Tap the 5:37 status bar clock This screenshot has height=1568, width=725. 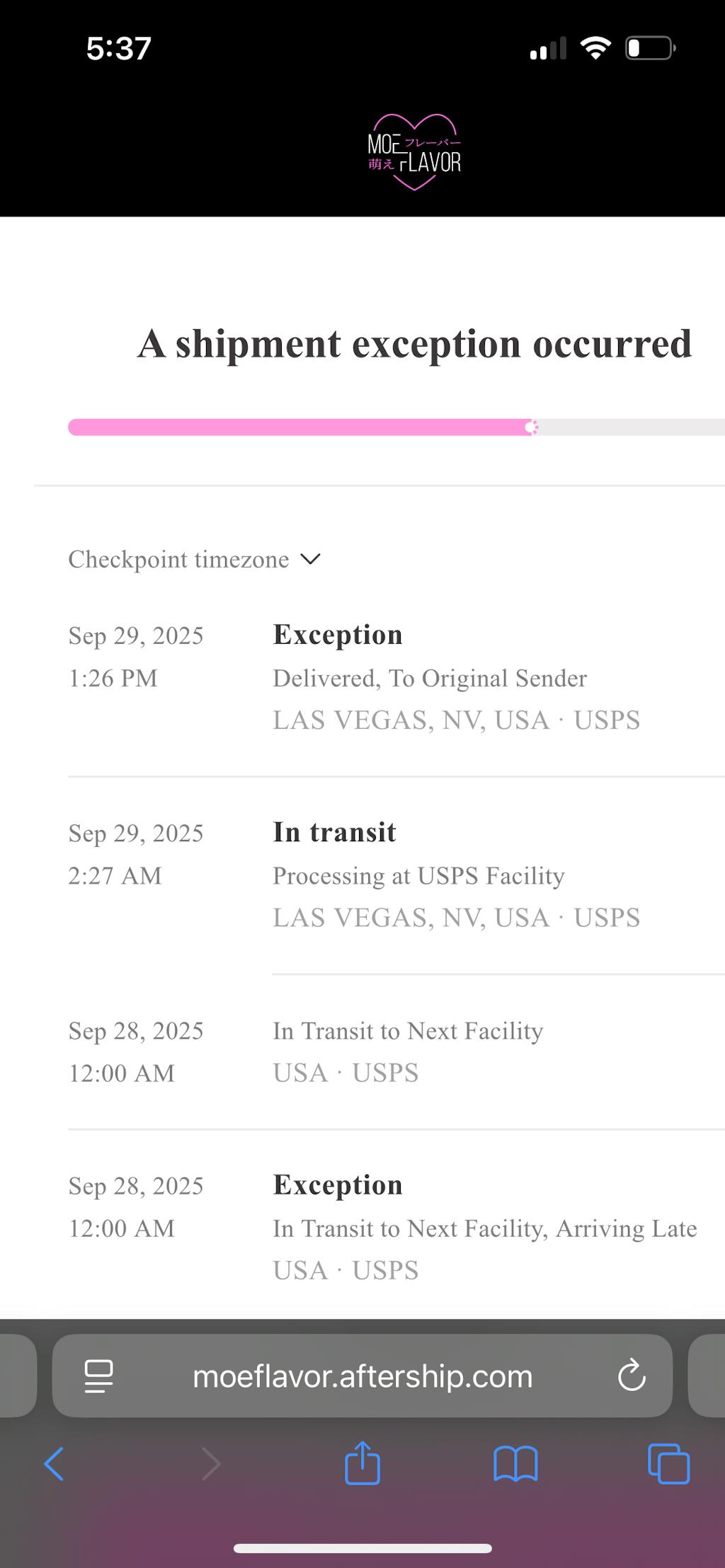[x=119, y=49]
